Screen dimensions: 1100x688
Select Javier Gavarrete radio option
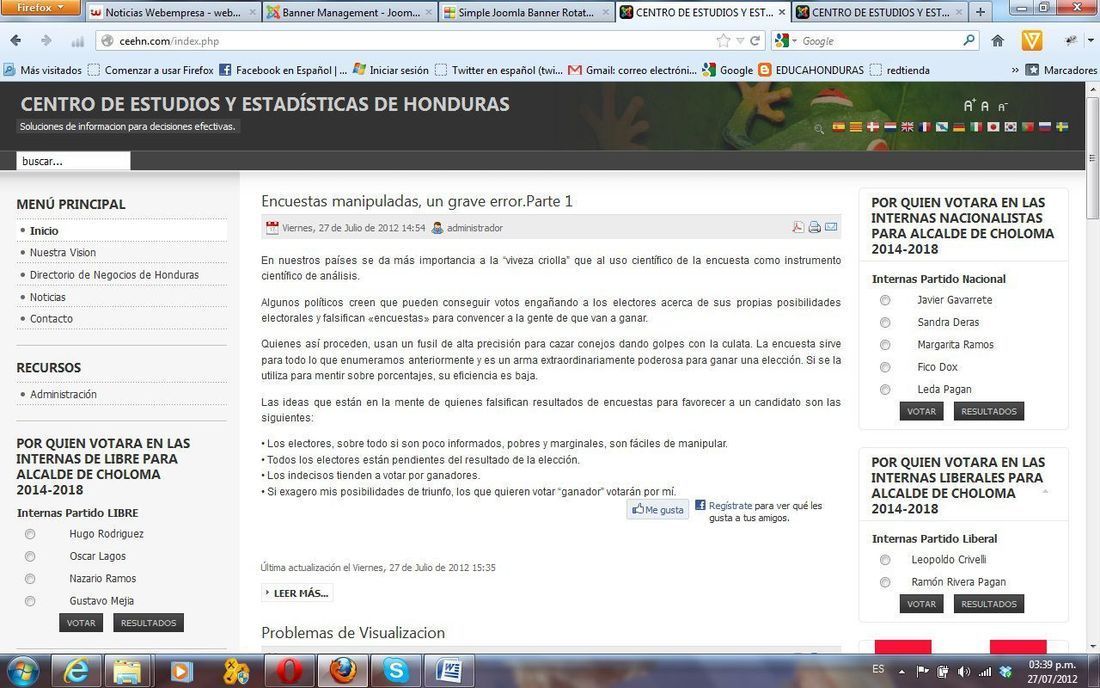(885, 300)
